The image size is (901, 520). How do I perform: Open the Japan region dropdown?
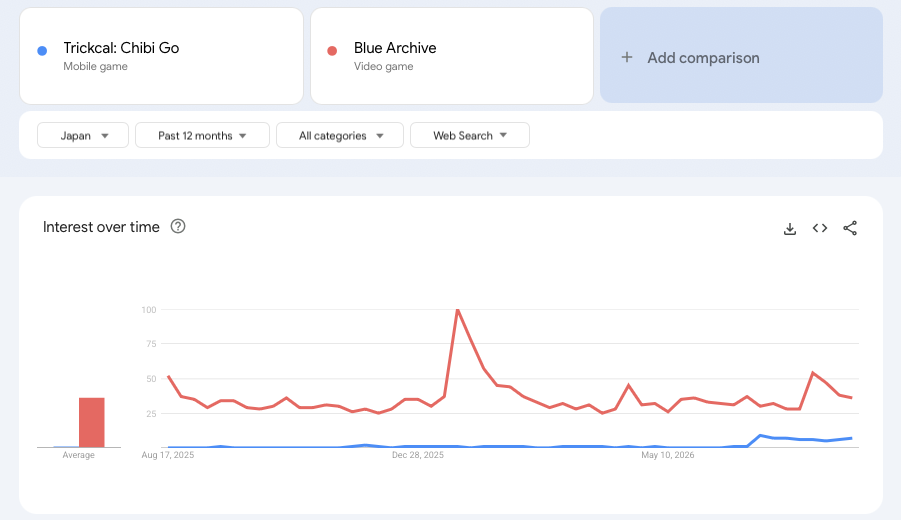[83, 136]
